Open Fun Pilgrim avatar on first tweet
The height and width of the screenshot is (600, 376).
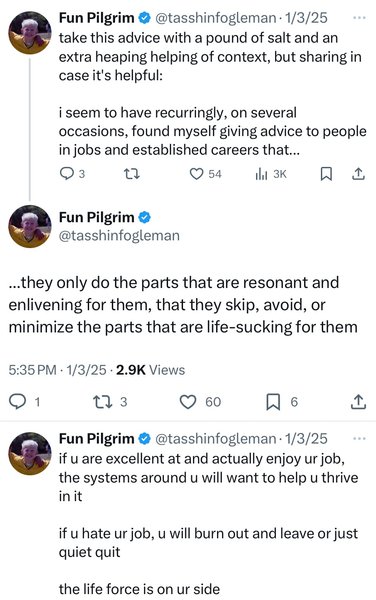(30, 33)
